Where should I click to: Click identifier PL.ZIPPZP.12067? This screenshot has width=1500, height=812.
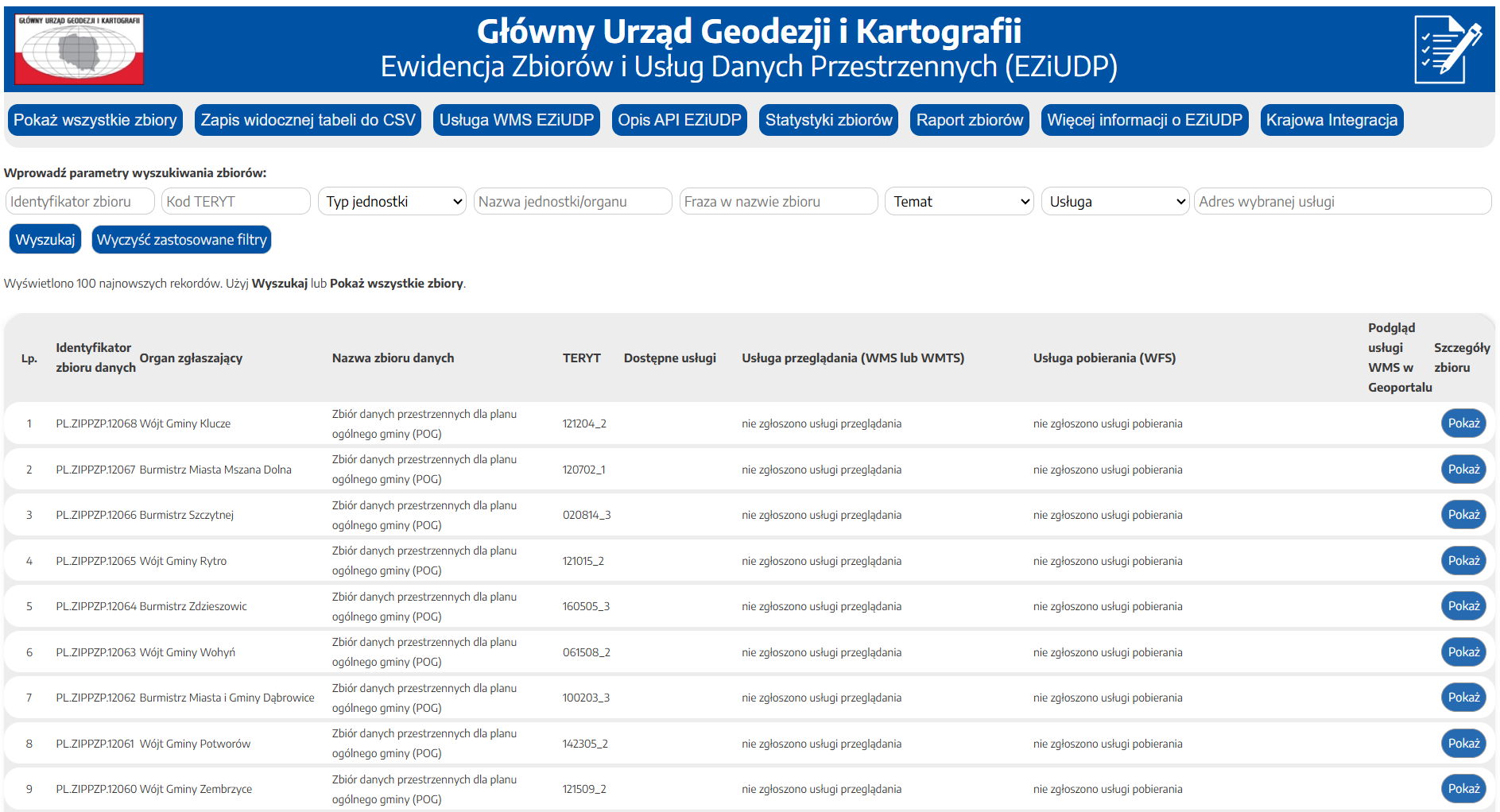click(96, 470)
